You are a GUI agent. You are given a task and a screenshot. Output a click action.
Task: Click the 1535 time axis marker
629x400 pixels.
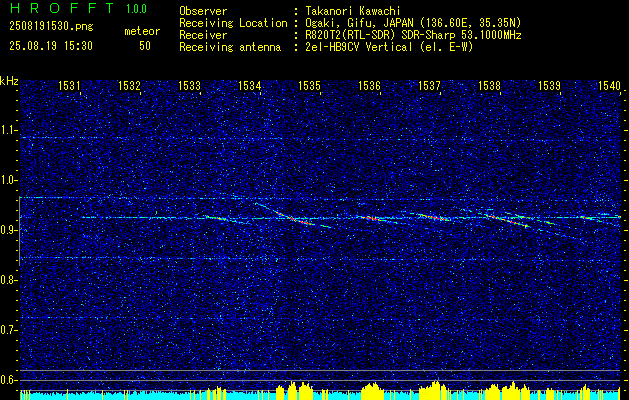(310, 85)
